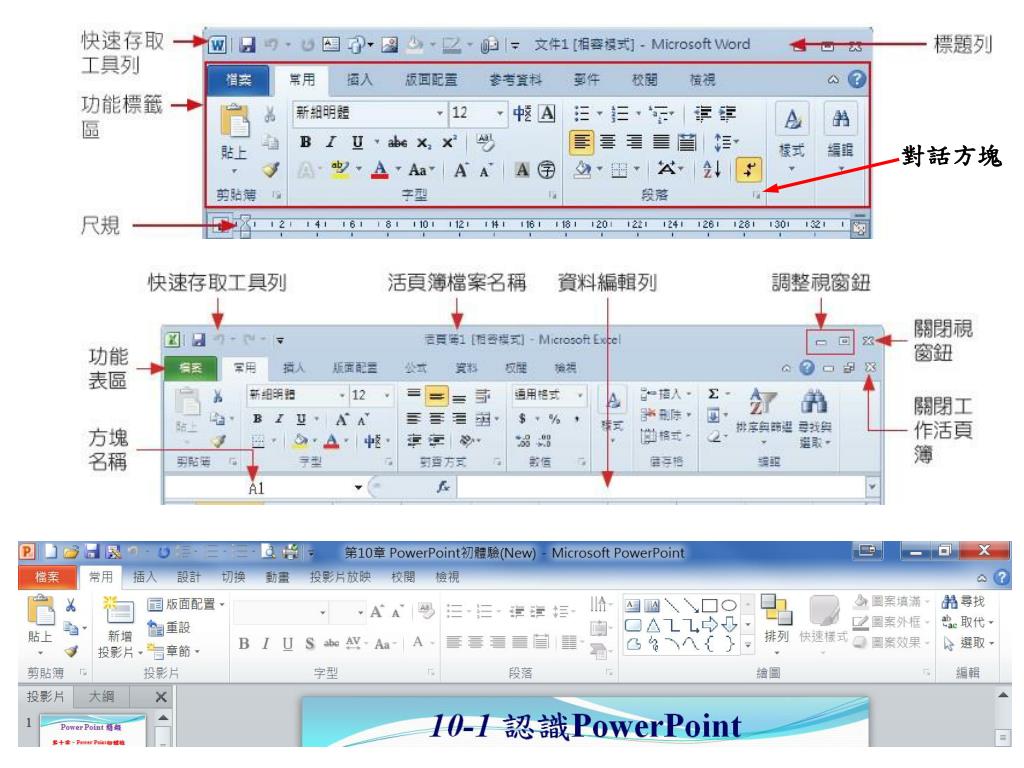Image resolution: width=1024 pixels, height=768 pixels.
Task: Click the Save icon in Word's quick access toolbar
Action: (x=247, y=44)
